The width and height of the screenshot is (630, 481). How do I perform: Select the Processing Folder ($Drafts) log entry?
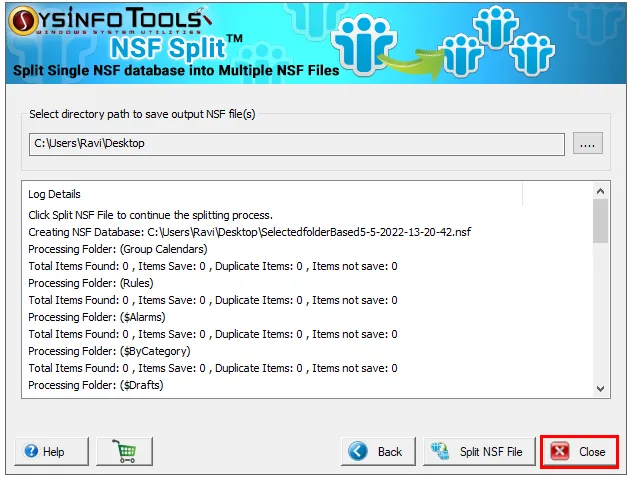tap(96, 385)
